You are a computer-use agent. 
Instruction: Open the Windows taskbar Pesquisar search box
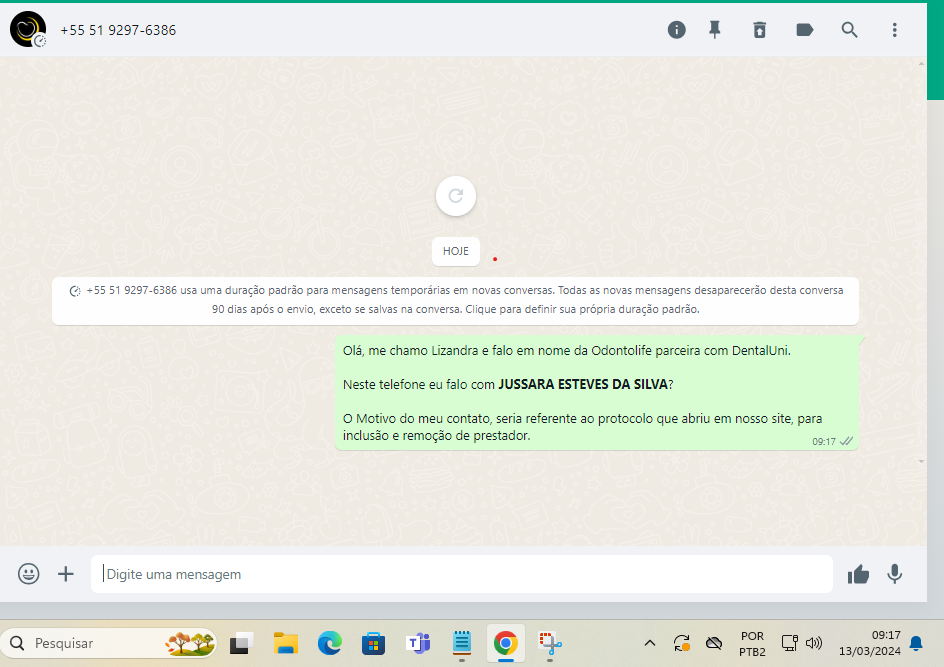coord(108,643)
